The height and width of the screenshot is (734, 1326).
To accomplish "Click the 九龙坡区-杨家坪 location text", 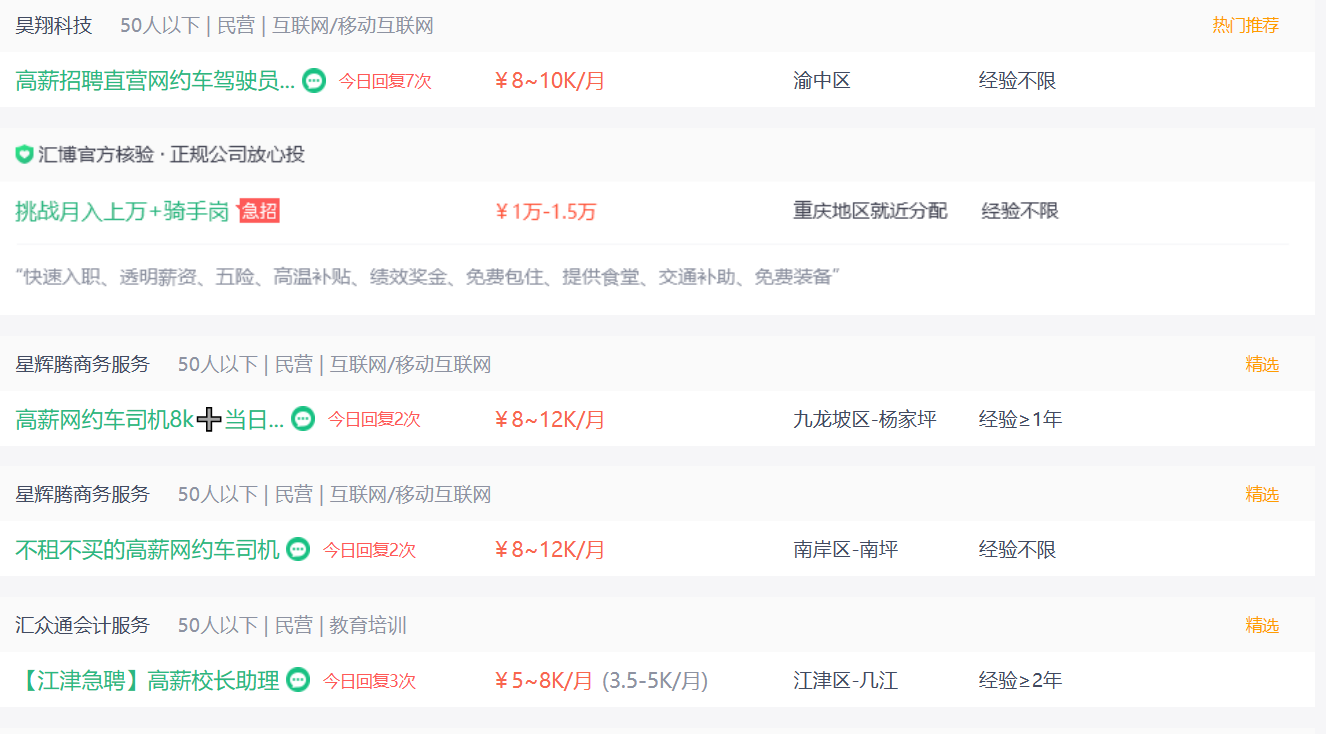I will pyautogui.click(x=865, y=419).
